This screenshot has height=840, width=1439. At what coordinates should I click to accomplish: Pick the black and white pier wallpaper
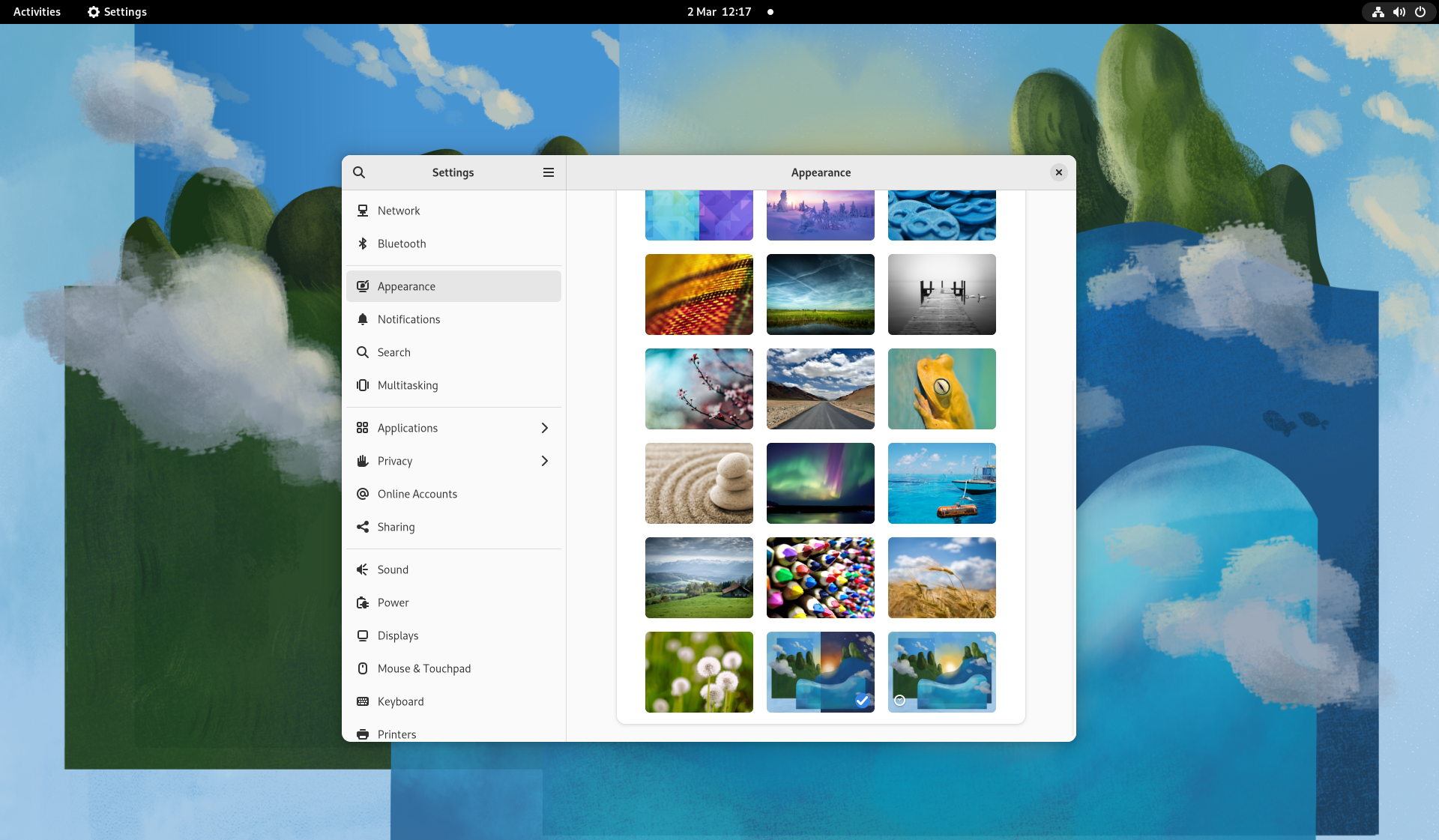[x=942, y=294]
